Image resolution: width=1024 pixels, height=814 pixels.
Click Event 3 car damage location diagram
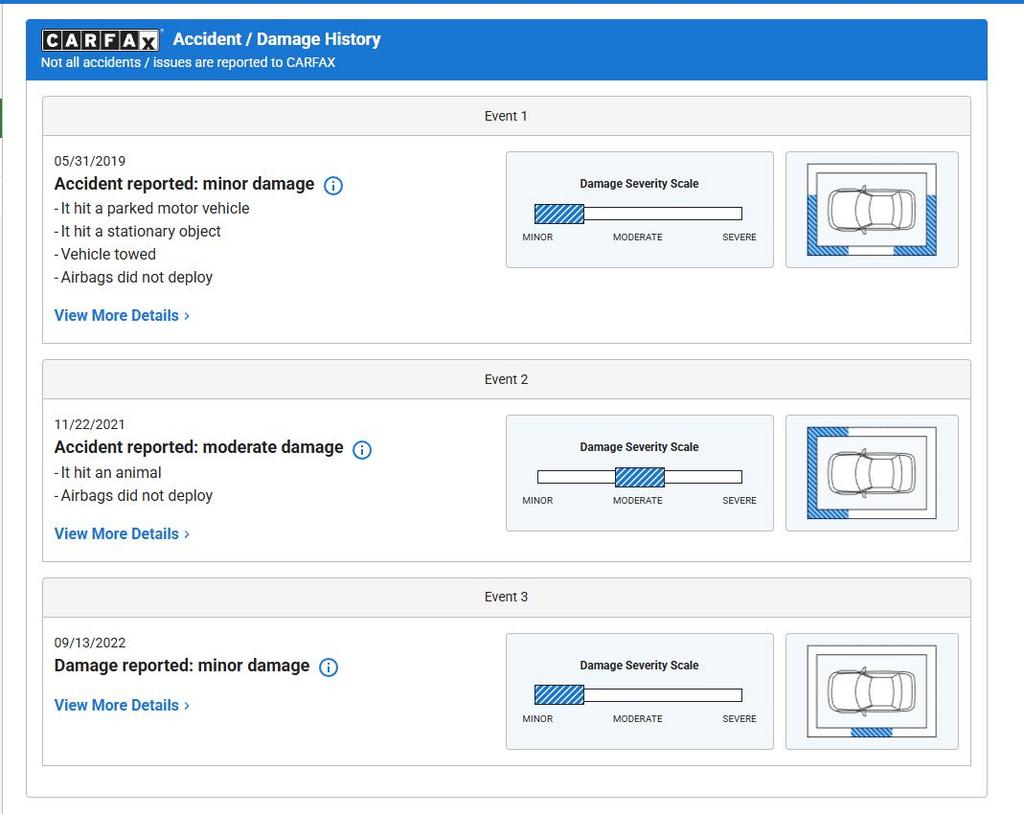pos(871,691)
